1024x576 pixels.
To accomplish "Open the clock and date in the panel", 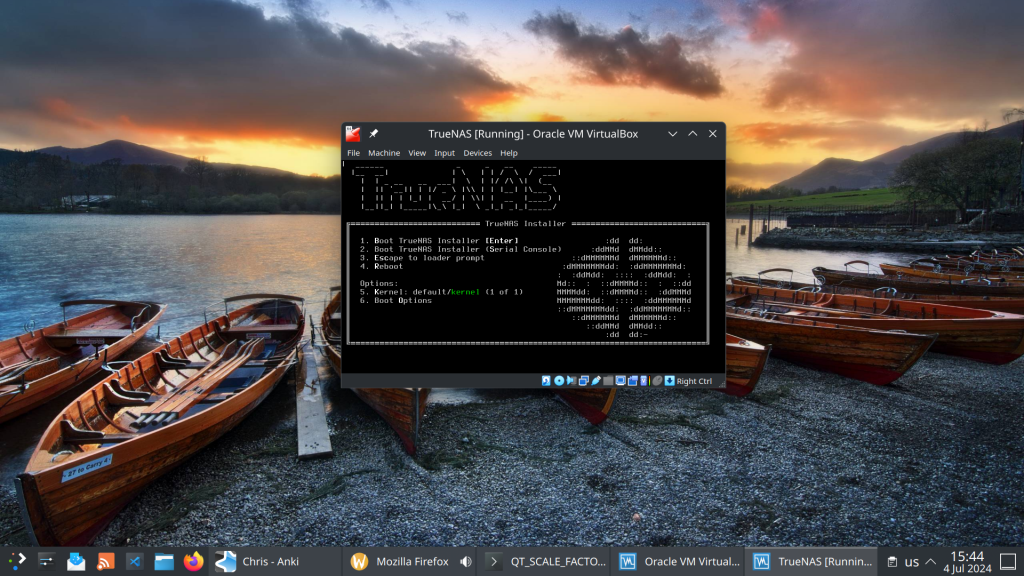I will (x=967, y=562).
